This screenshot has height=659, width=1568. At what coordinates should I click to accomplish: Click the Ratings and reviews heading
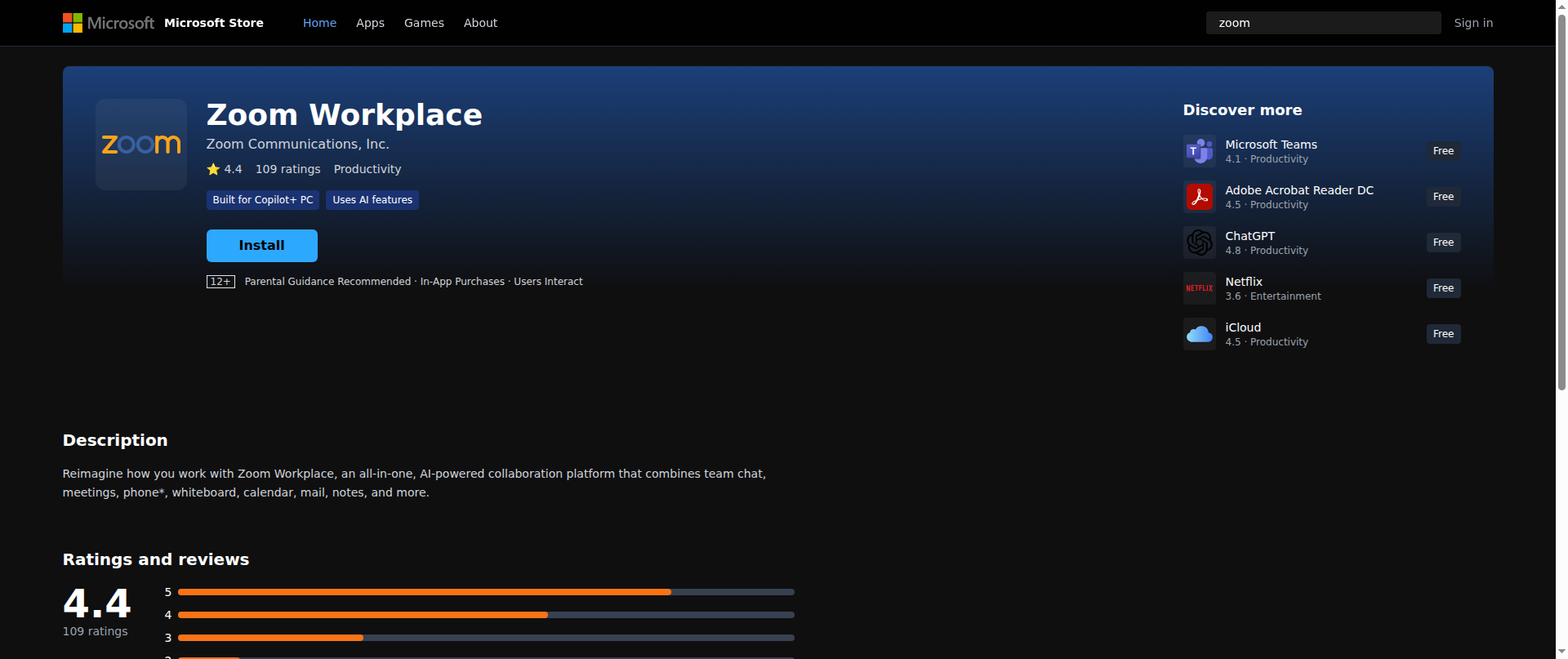pos(156,559)
